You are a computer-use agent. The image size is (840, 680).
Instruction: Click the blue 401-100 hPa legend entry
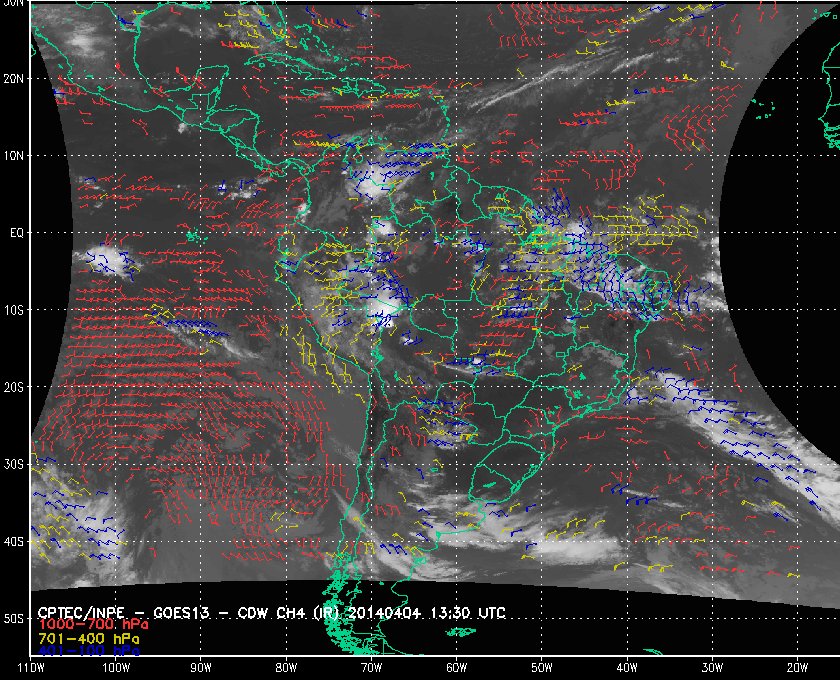pyautogui.click(x=89, y=651)
